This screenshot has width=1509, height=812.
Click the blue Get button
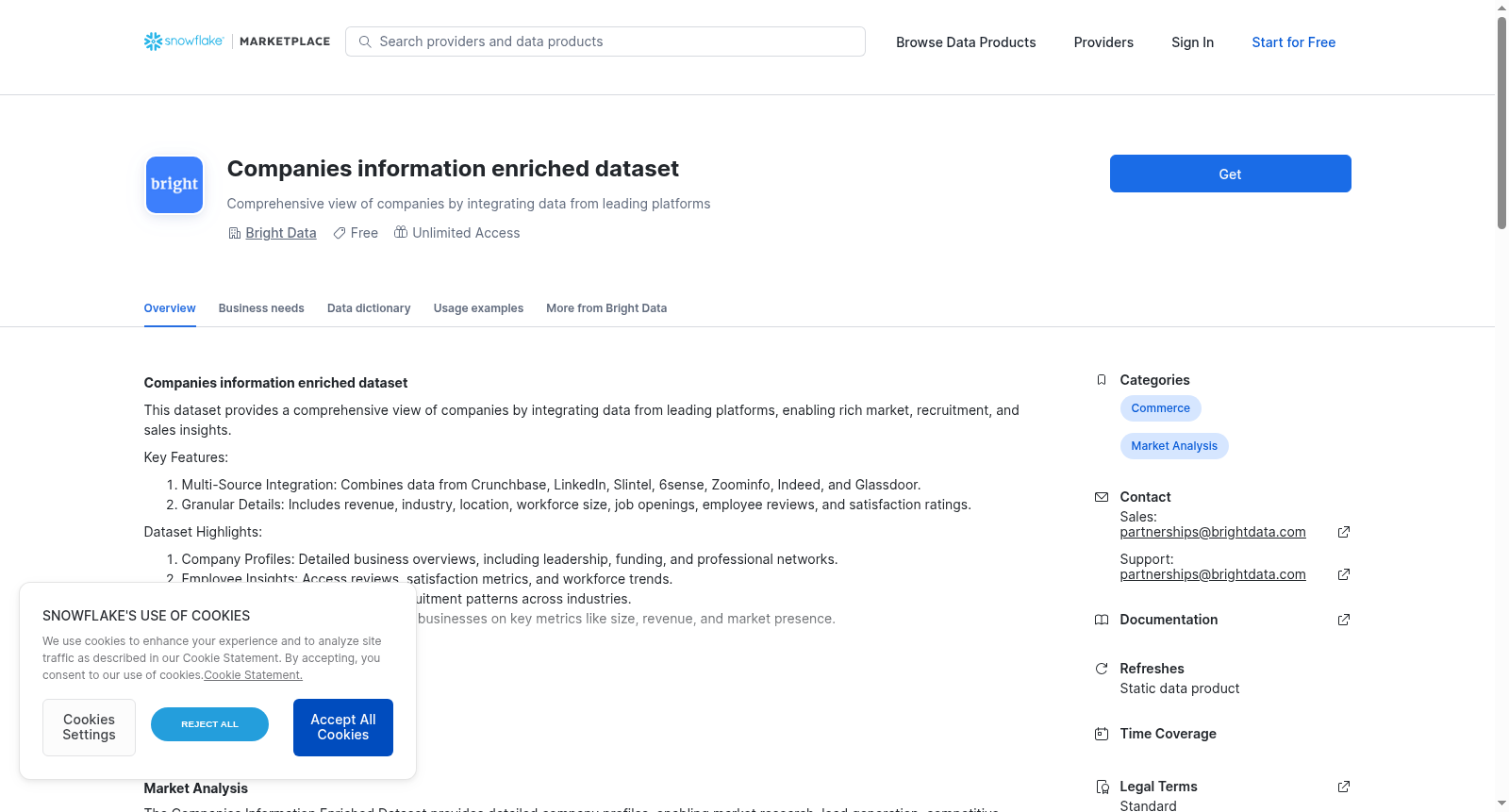point(1230,174)
